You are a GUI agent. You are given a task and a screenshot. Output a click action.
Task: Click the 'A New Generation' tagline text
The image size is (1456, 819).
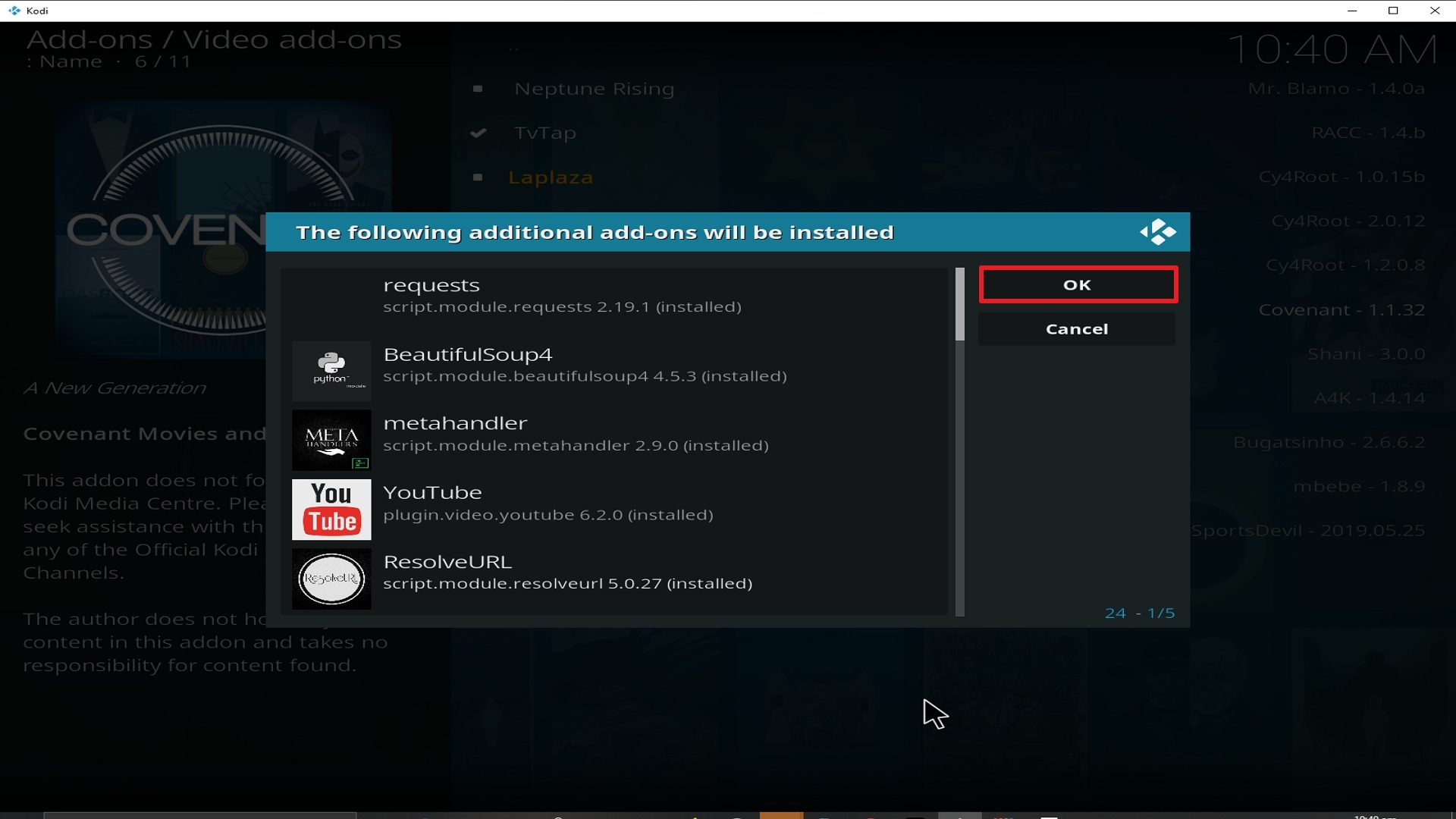point(115,388)
